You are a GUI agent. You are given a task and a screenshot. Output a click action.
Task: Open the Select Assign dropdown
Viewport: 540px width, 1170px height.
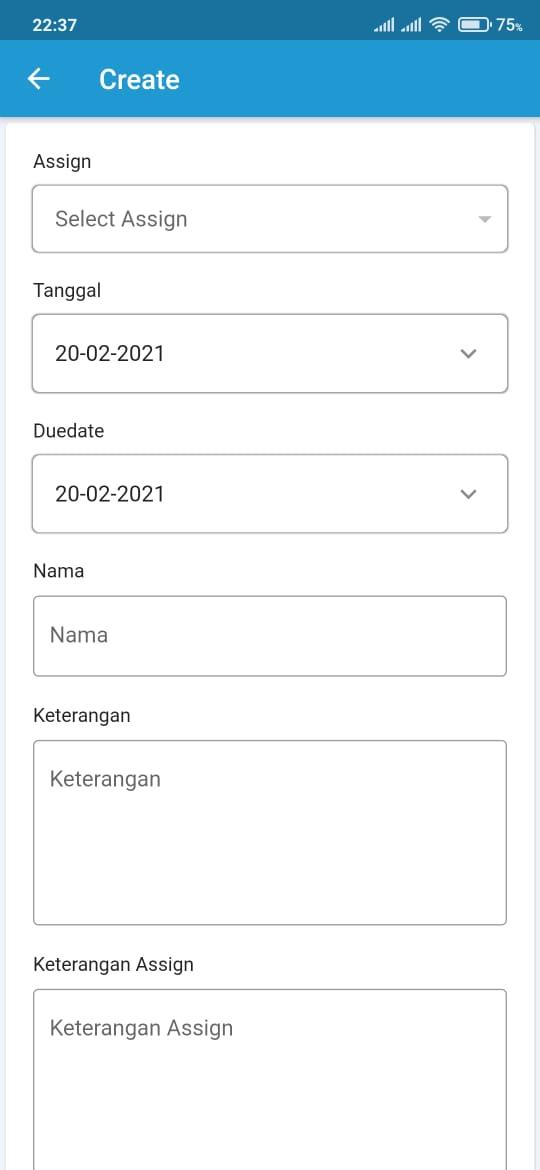pos(270,219)
